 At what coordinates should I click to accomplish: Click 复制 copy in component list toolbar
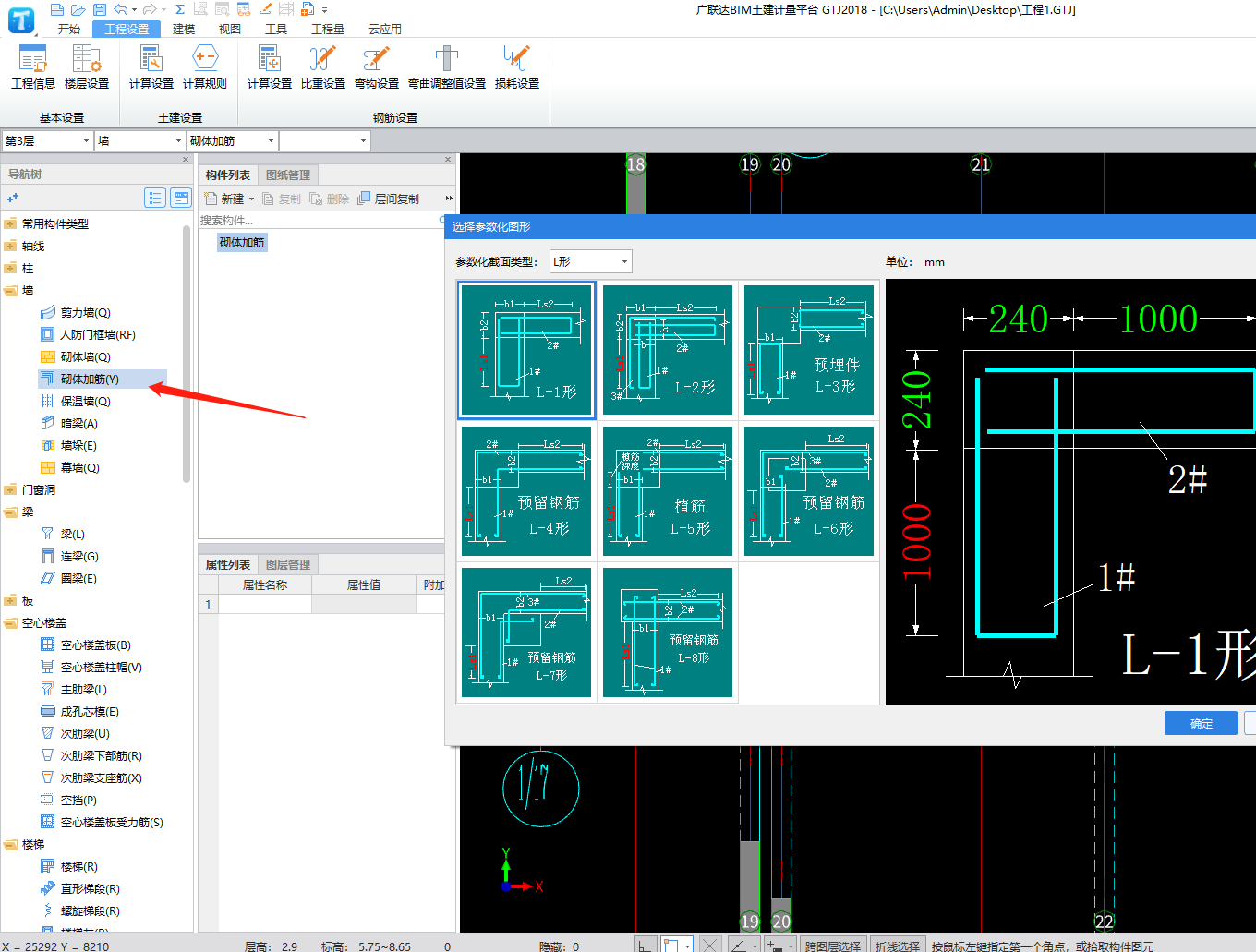click(282, 199)
